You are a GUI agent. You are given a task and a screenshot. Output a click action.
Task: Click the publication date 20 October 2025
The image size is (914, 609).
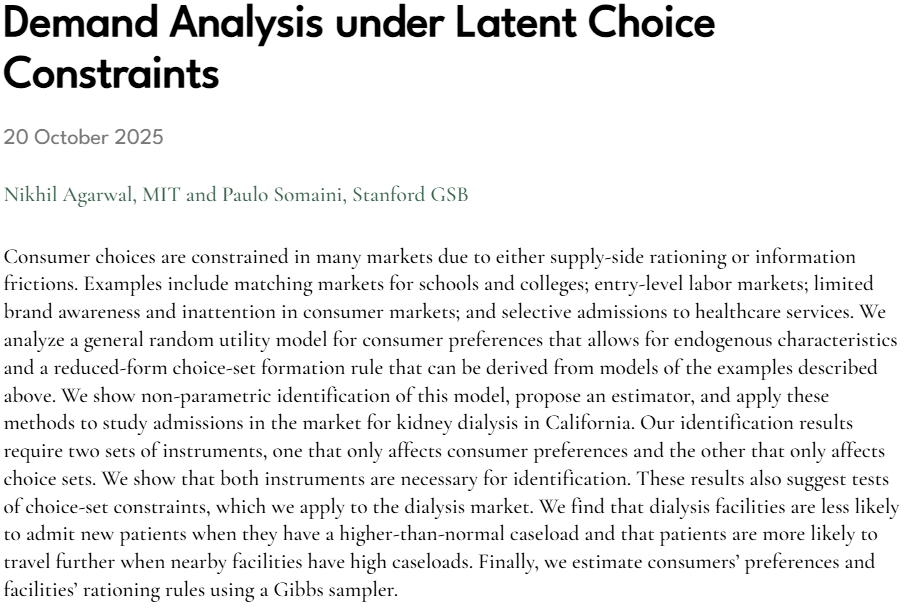[x=83, y=137]
